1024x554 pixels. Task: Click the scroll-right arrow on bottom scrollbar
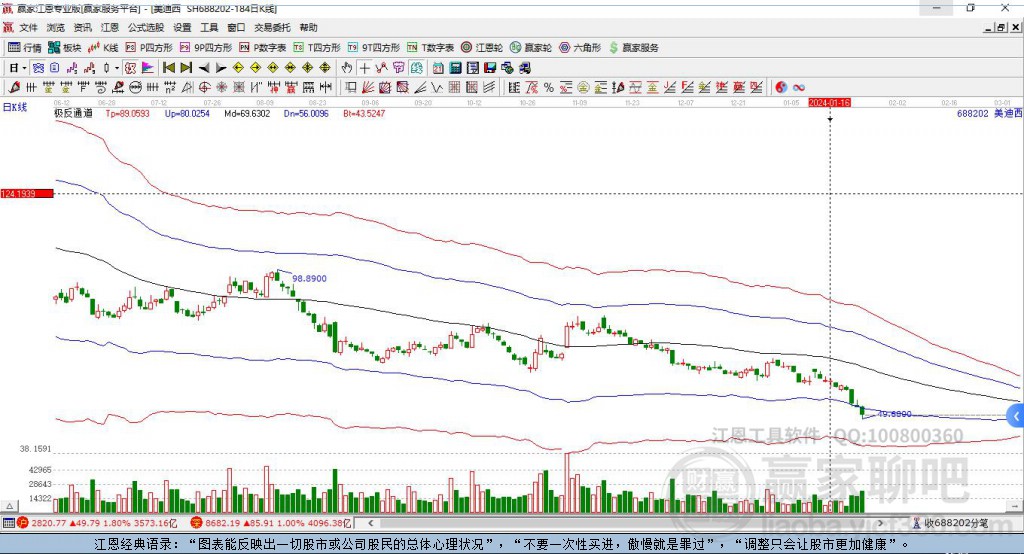click(880, 523)
